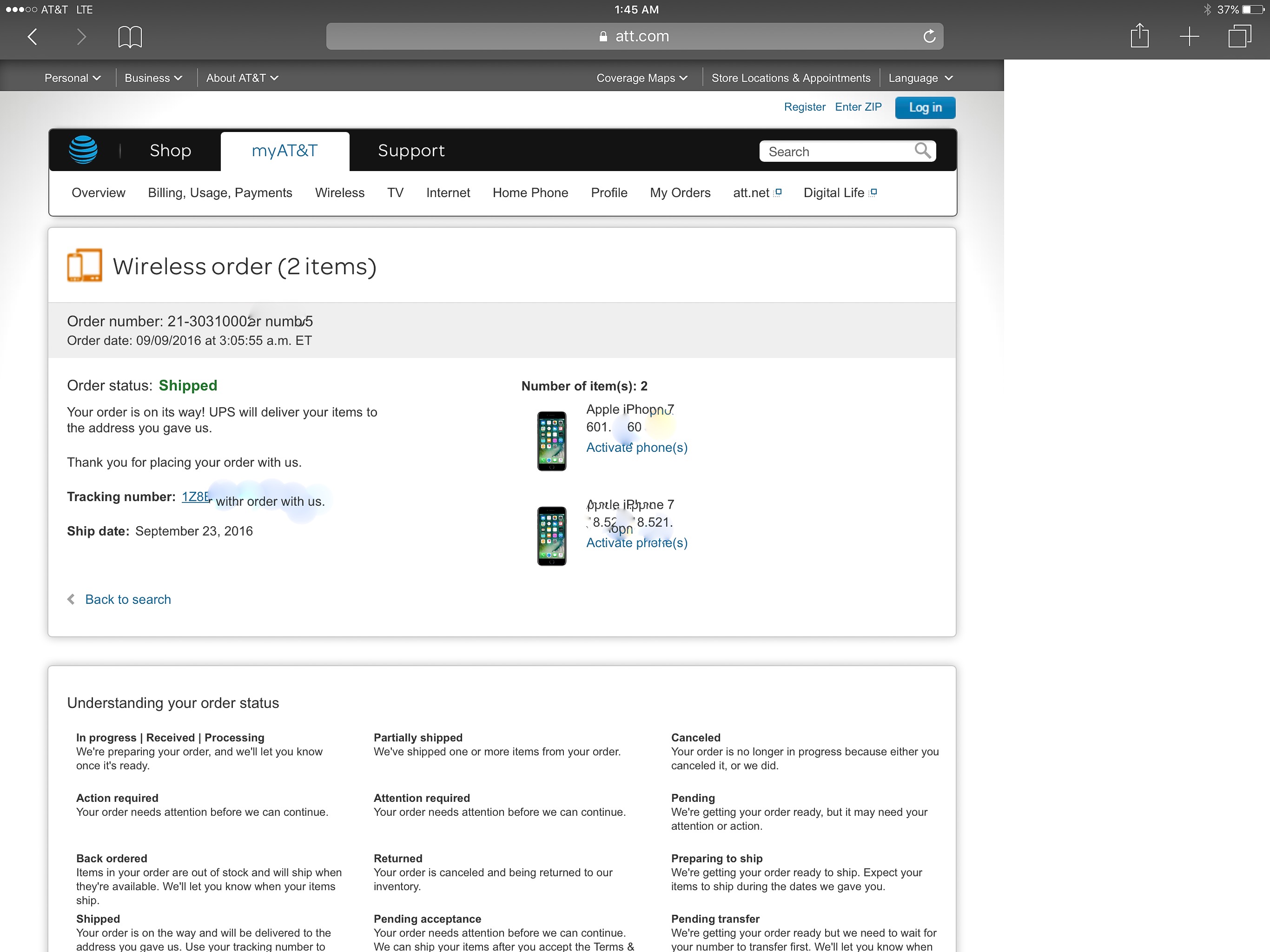Click the Back to search link

click(x=127, y=600)
